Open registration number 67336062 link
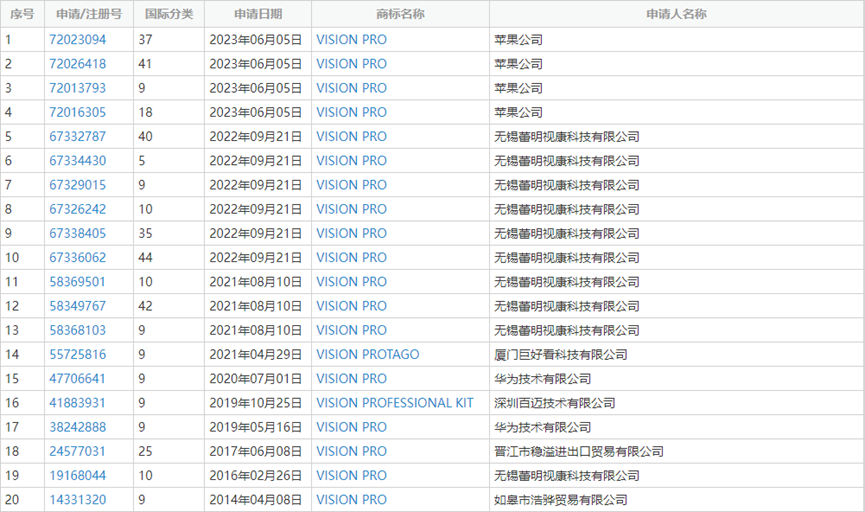 (77, 258)
